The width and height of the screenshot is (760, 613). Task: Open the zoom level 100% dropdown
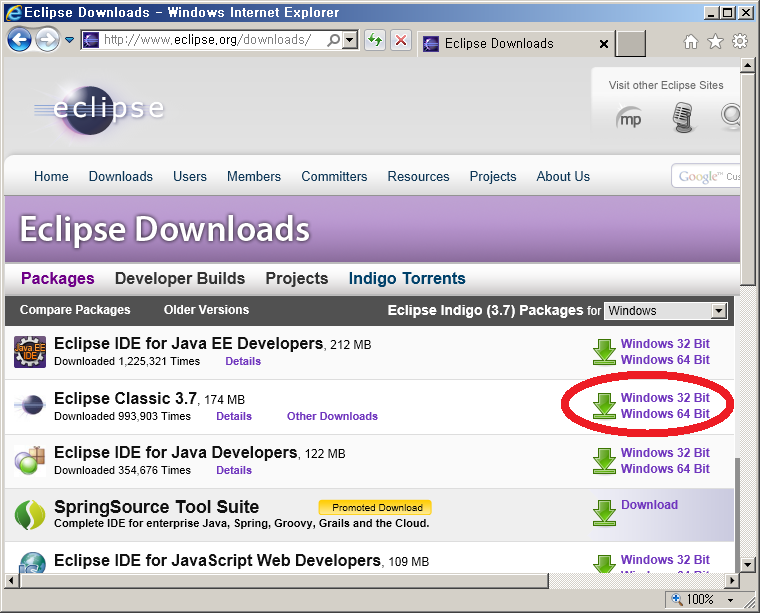(730, 600)
